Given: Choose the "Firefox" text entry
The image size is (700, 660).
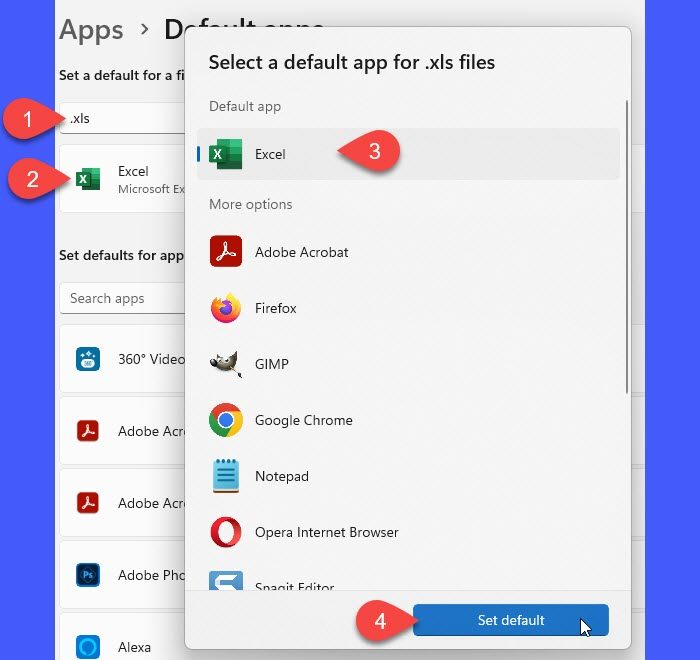Looking at the screenshot, I should [275, 308].
